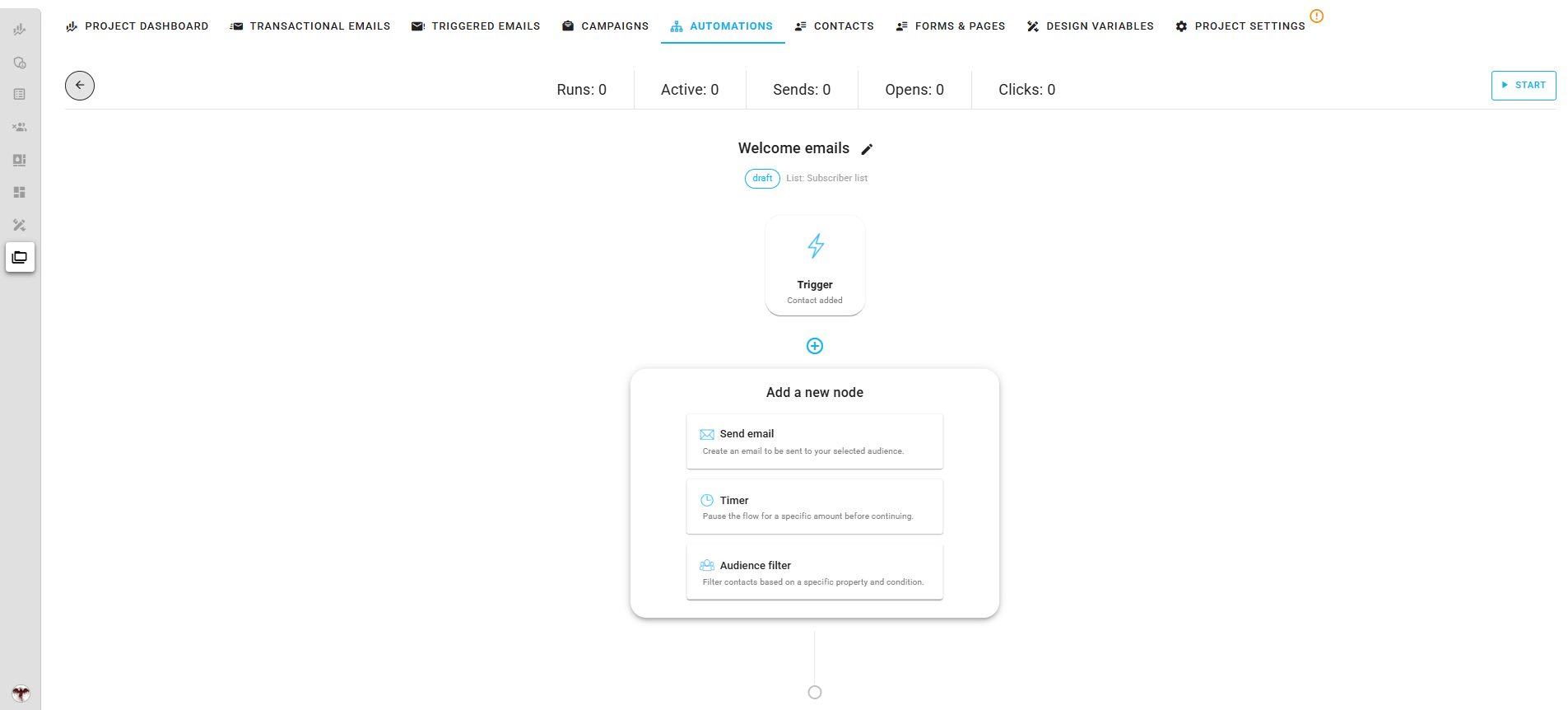Screen dimensions: 1568x710
Task: Select the highlighted projects icon in sidebar
Action: tap(20, 257)
